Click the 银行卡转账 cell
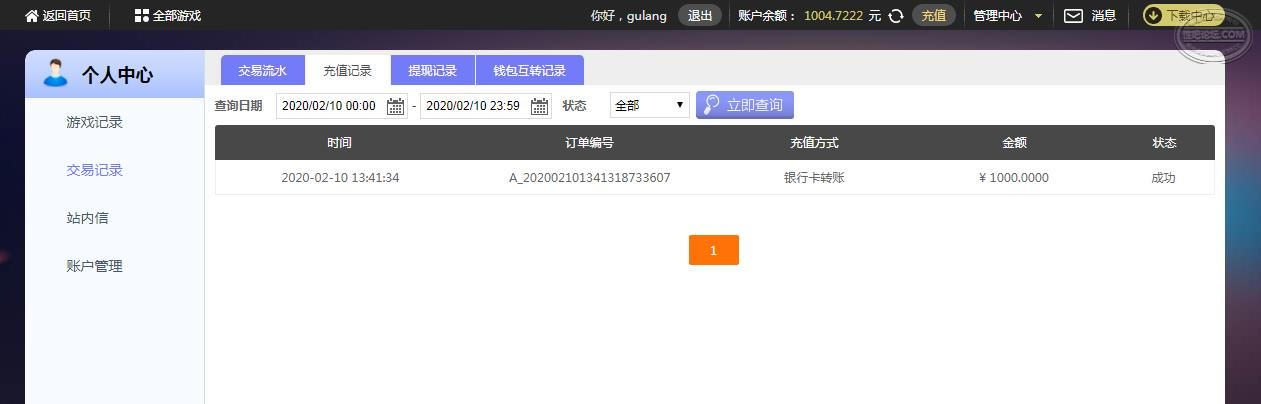 tap(814, 178)
